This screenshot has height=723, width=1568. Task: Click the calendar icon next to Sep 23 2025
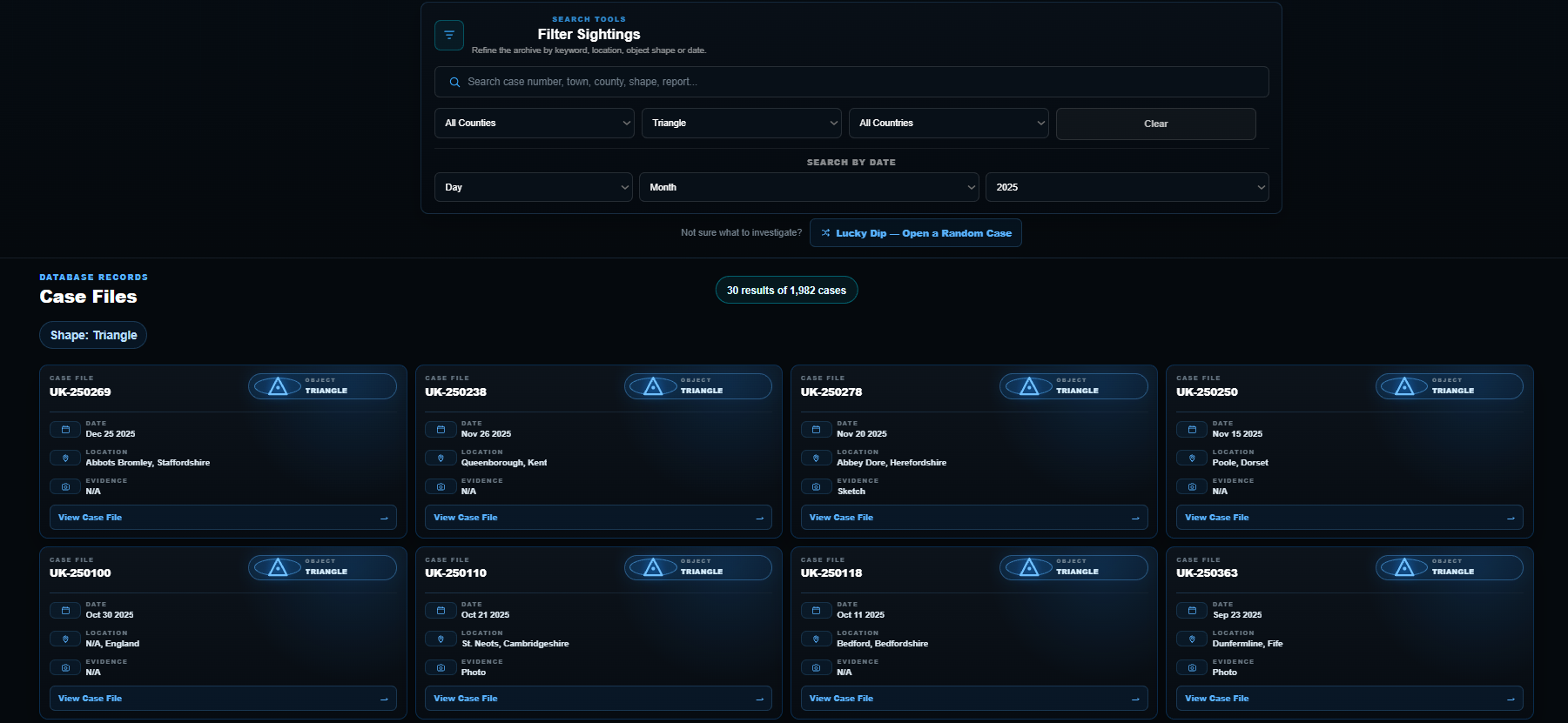point(1192,610)
